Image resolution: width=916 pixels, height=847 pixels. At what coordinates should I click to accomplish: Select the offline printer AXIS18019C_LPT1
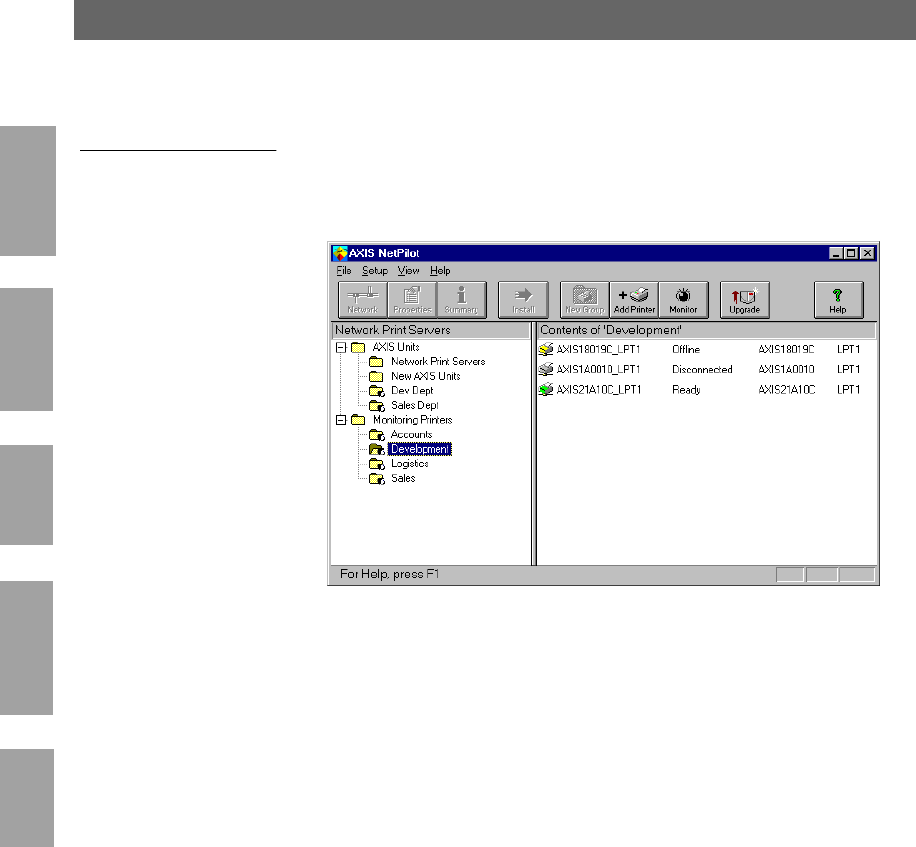(x=598, y=349)
